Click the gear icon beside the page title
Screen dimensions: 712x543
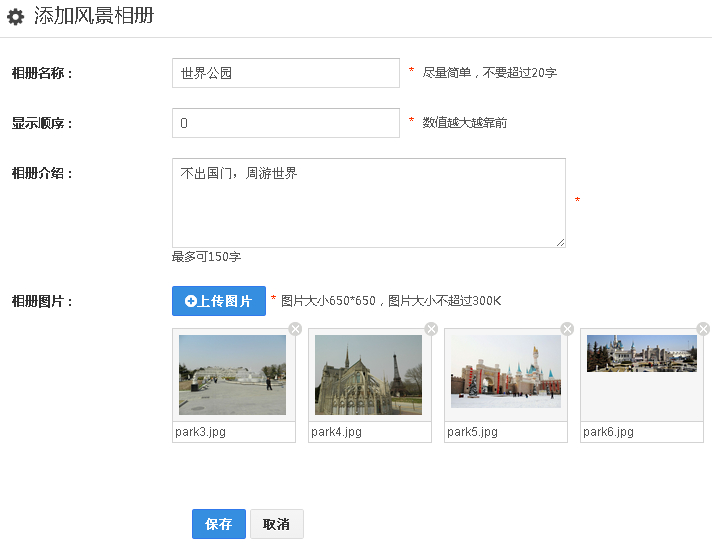(x=15, y=17)
